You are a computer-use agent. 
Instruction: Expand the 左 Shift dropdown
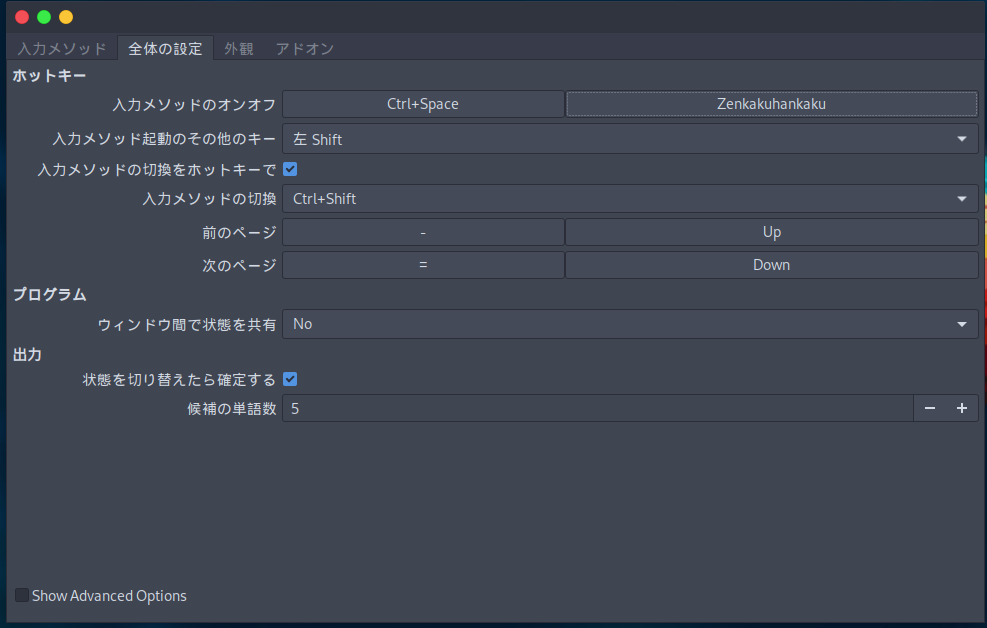pos(630,139)
